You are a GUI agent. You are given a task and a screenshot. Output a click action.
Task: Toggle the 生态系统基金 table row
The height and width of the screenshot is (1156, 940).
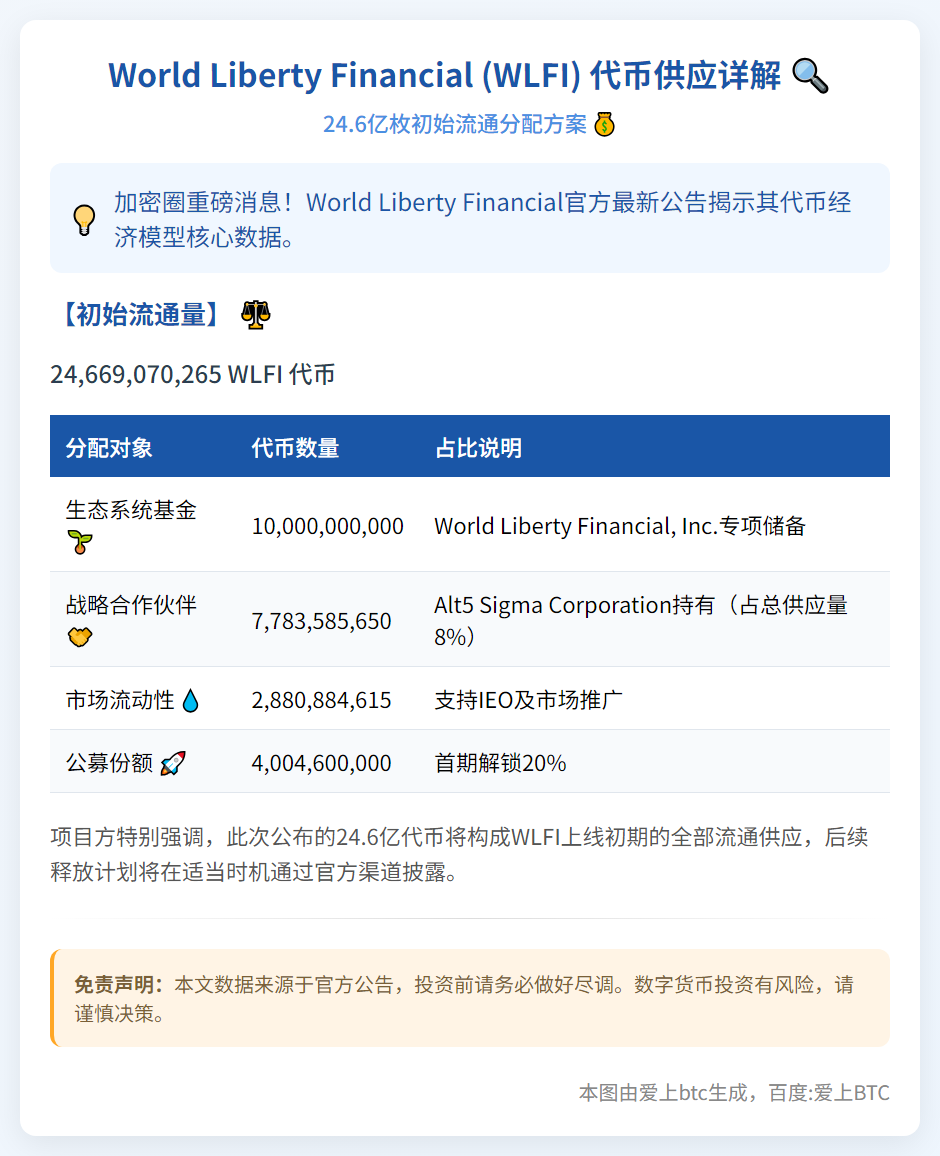470,525
